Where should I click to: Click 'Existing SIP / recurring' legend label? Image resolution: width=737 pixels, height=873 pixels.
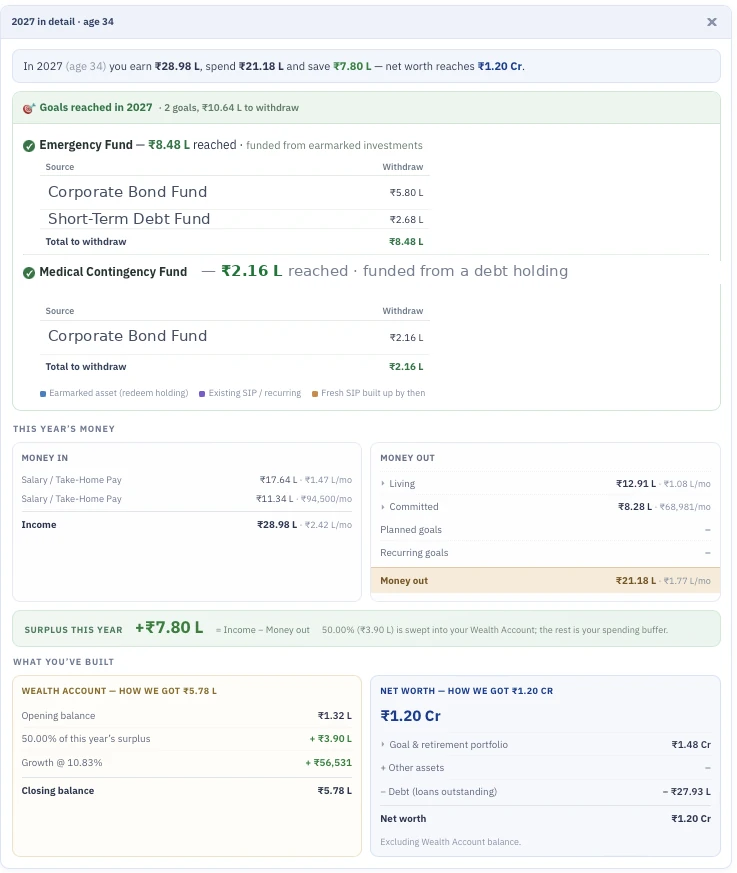(254, 393)
